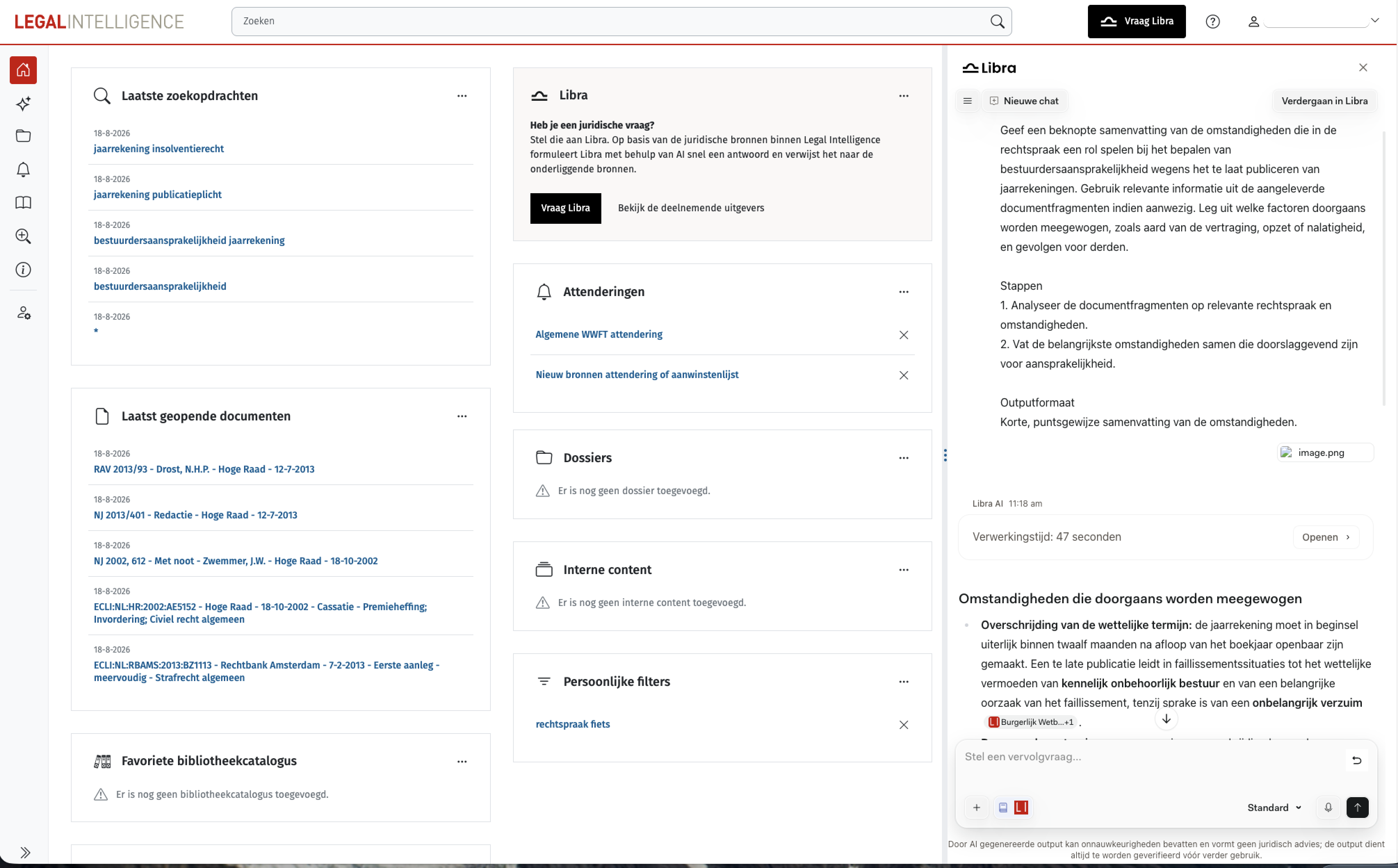Image resolution: width=1398 pixels, height=868 pixels.
Task: Open ECLI:NL:RBAMS:2013:BZ1113 document link
Action: pyautogui.click(x=266, y=671)
